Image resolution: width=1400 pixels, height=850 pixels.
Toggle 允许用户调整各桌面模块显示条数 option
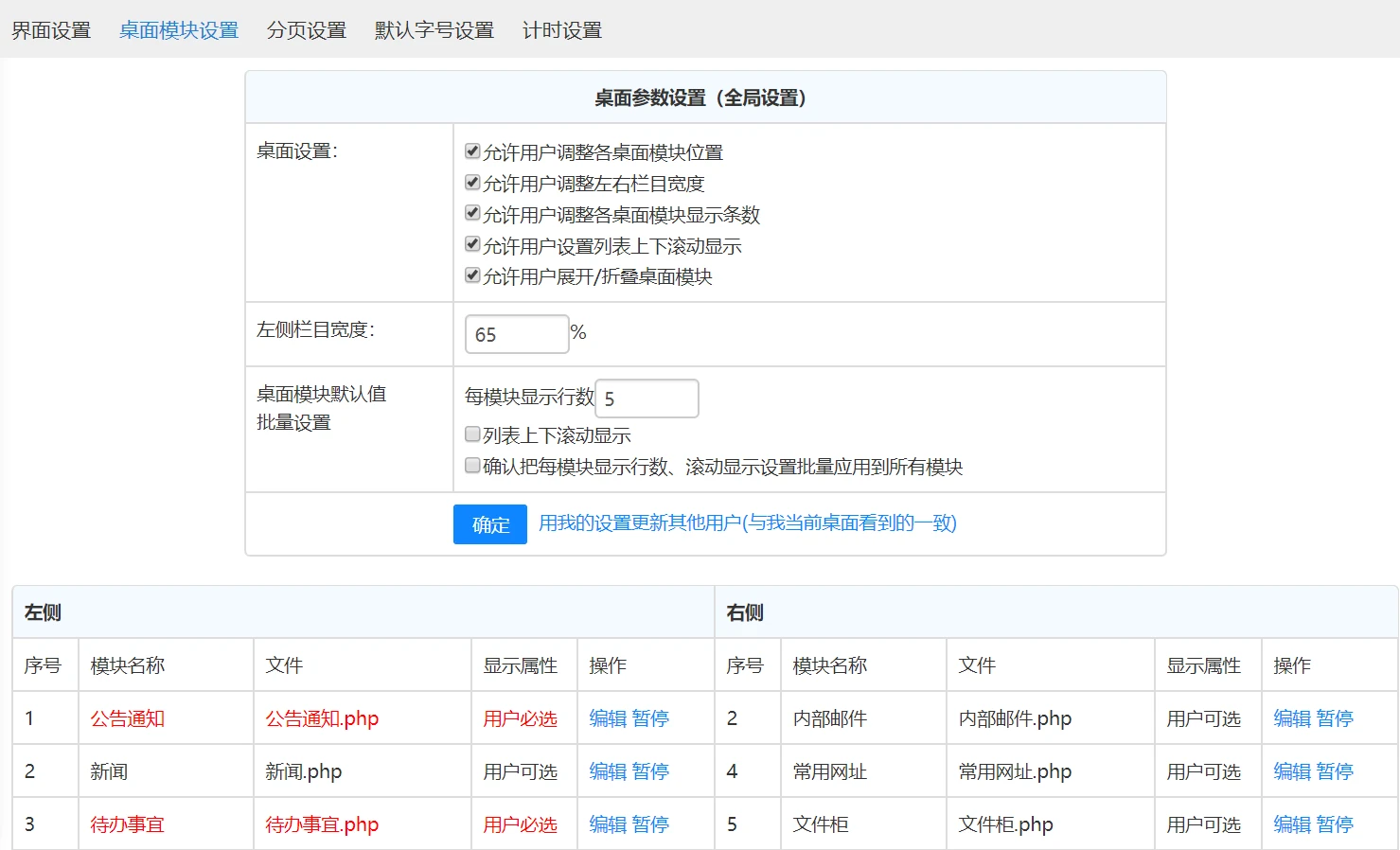[472, 213]
